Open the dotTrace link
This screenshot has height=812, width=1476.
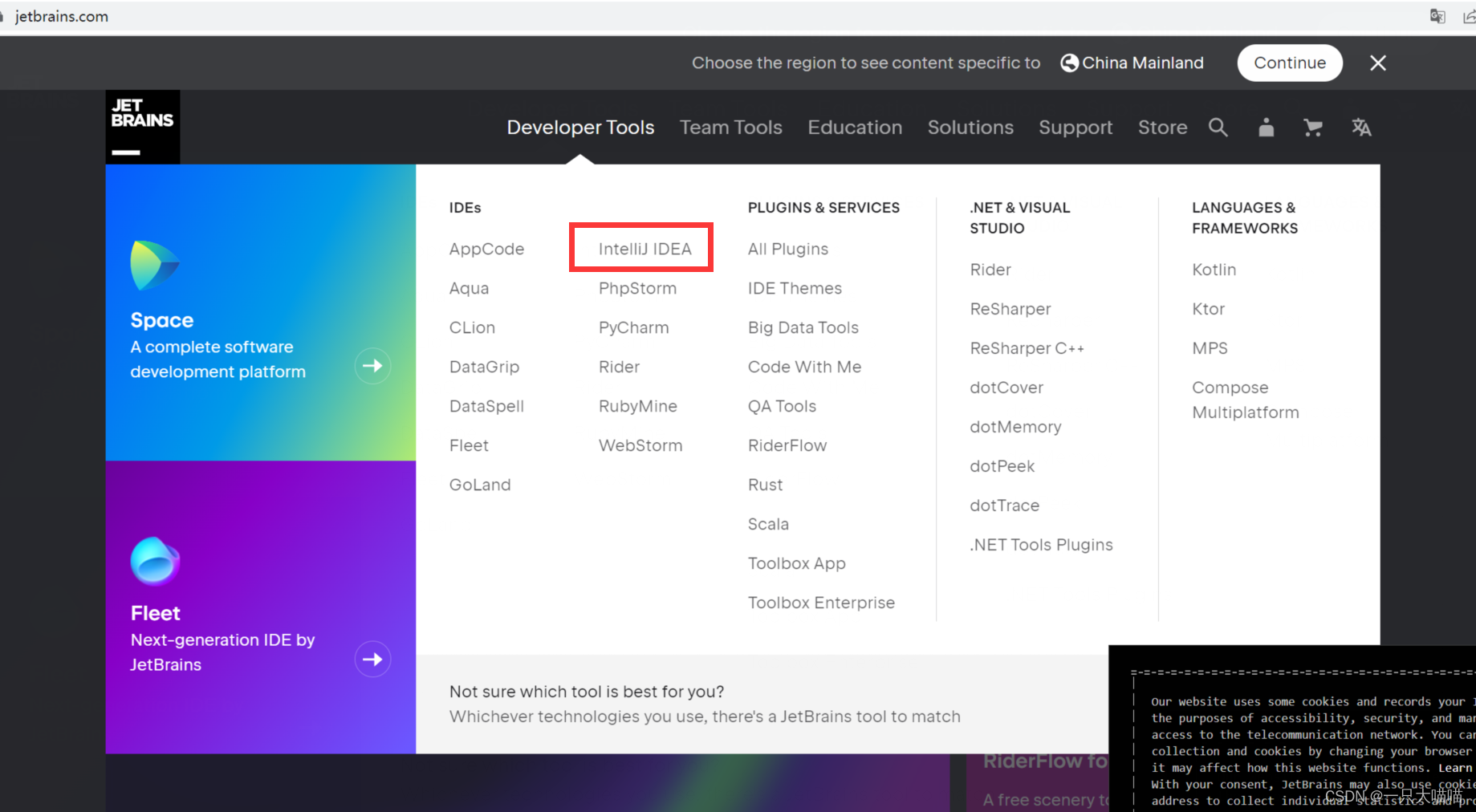coord(1004,505)
